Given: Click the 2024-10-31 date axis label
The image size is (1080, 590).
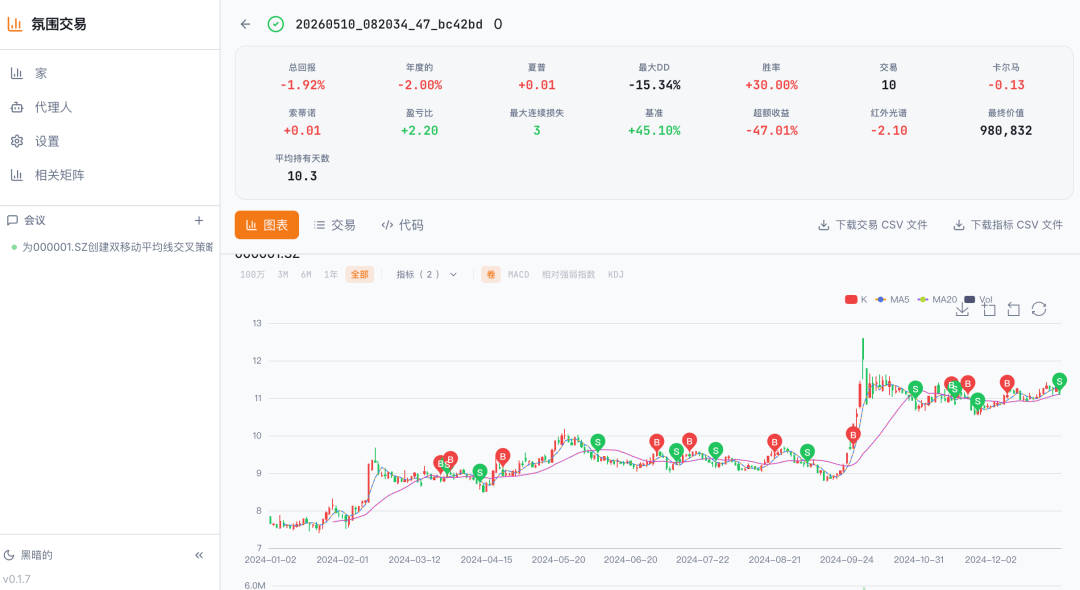Looking at the screenshot, I should coord(918,560).
